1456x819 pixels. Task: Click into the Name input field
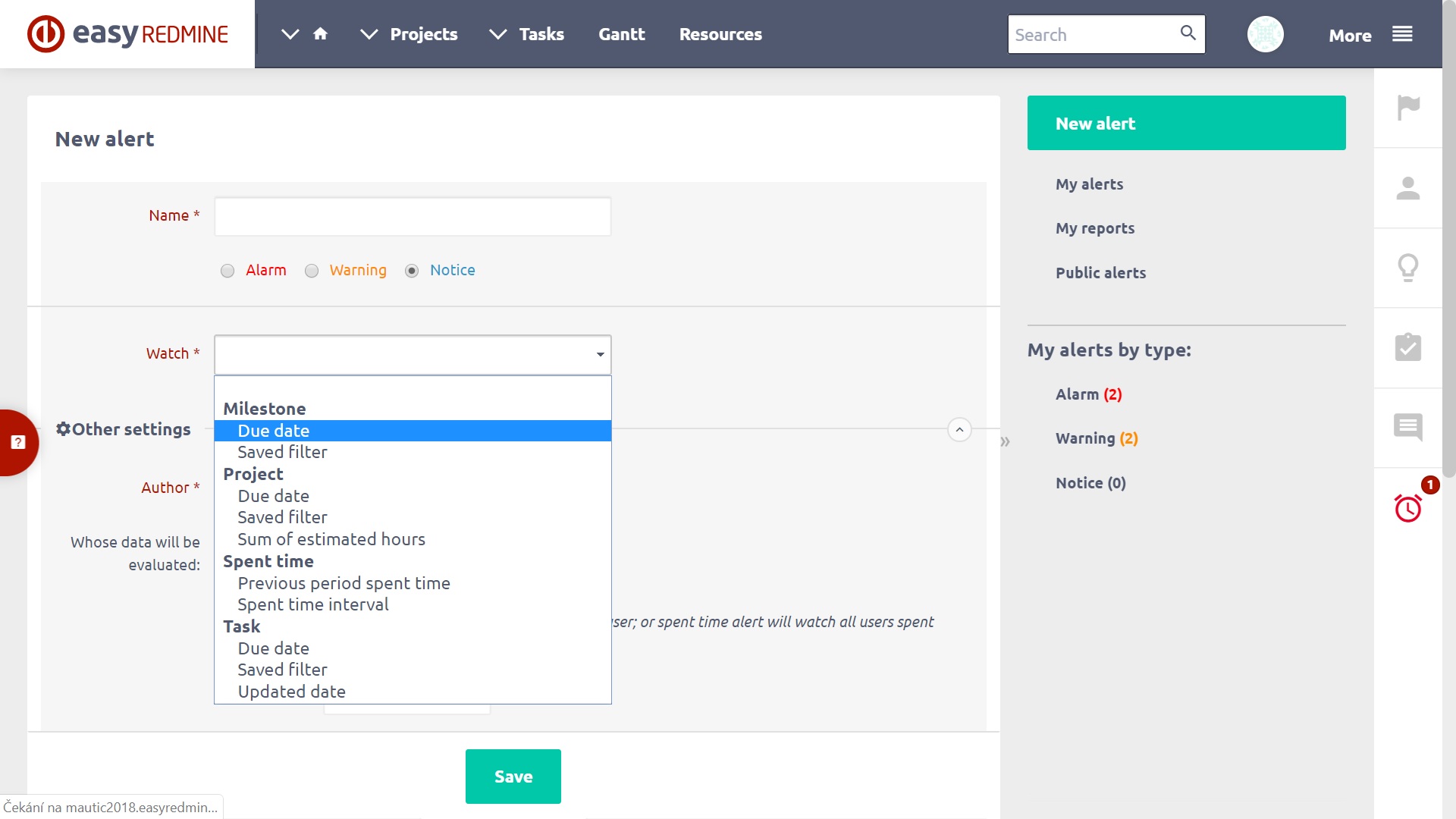pos(413,217)
